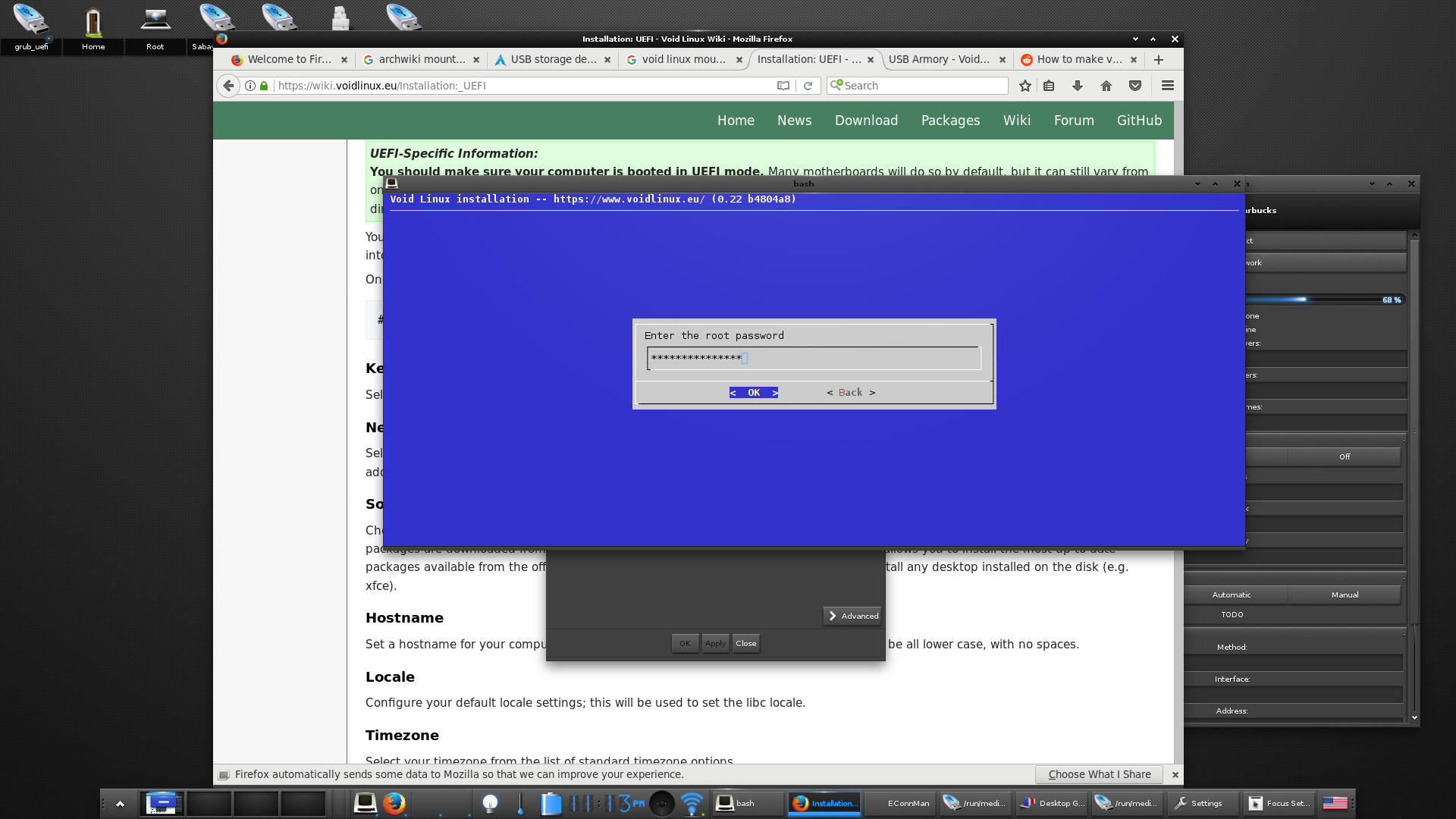This screenshot has width=1456, height=819.
Task: Click the shelf up-arrow start button
Action: pos(120,803)
